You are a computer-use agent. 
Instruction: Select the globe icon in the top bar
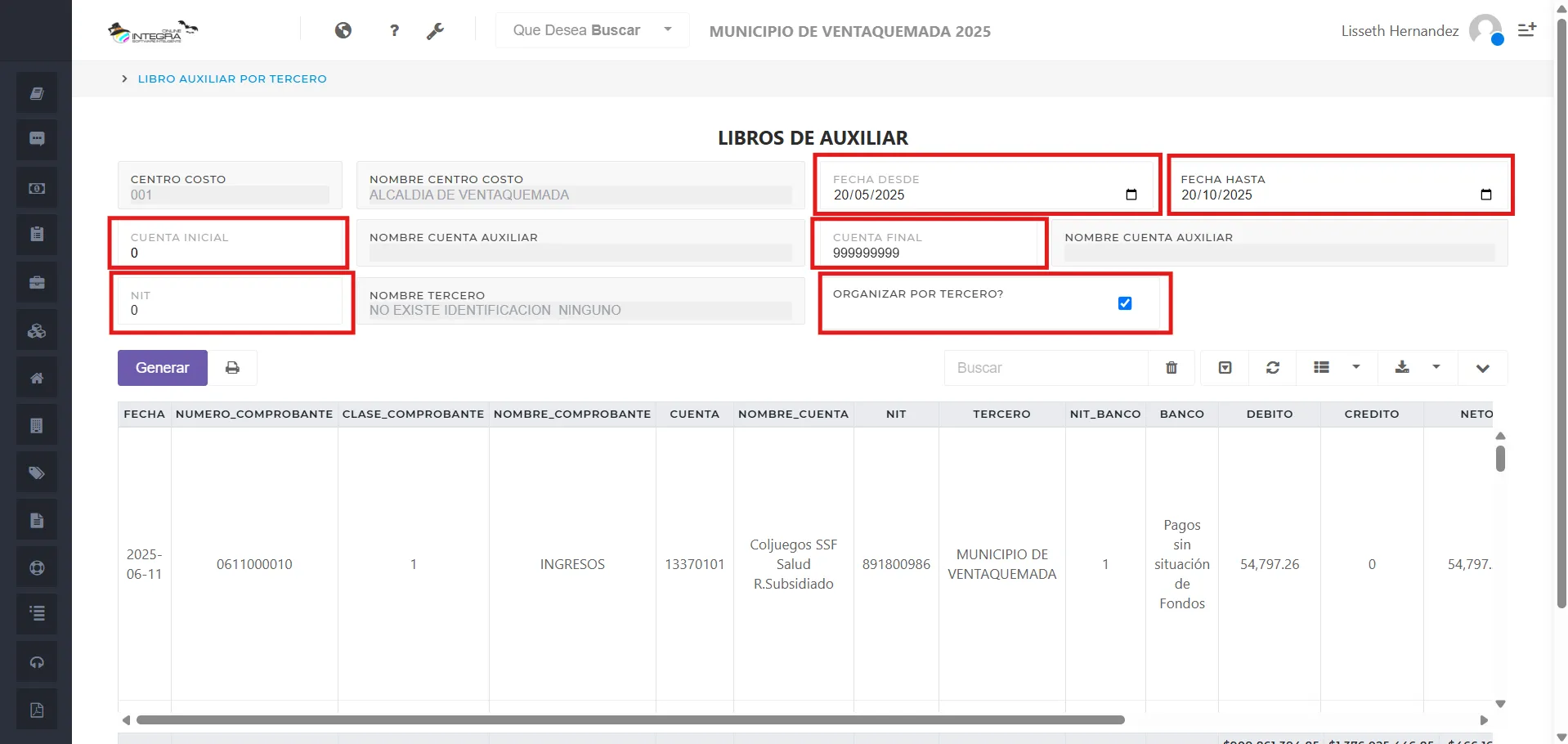point(343,30)
